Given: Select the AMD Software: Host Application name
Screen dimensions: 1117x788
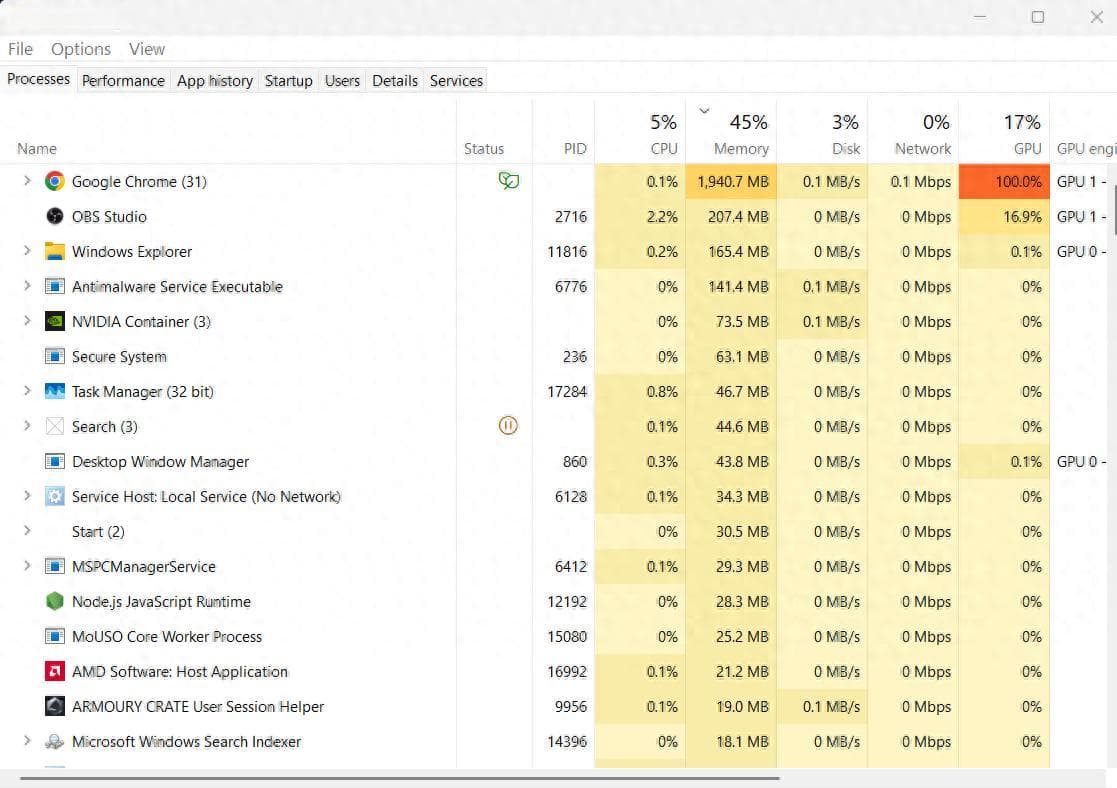Looking at the screenshot, I should pyautogui.click(x=180, y=672).
